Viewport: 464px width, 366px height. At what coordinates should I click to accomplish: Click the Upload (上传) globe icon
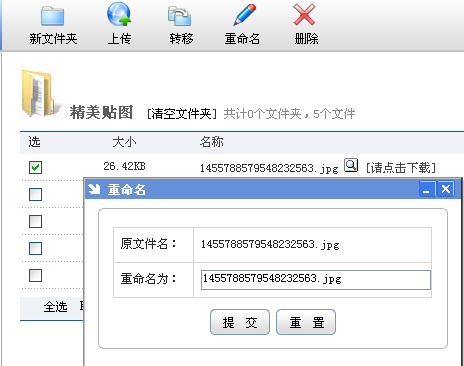pyautogui.click(x=119, y=14)
